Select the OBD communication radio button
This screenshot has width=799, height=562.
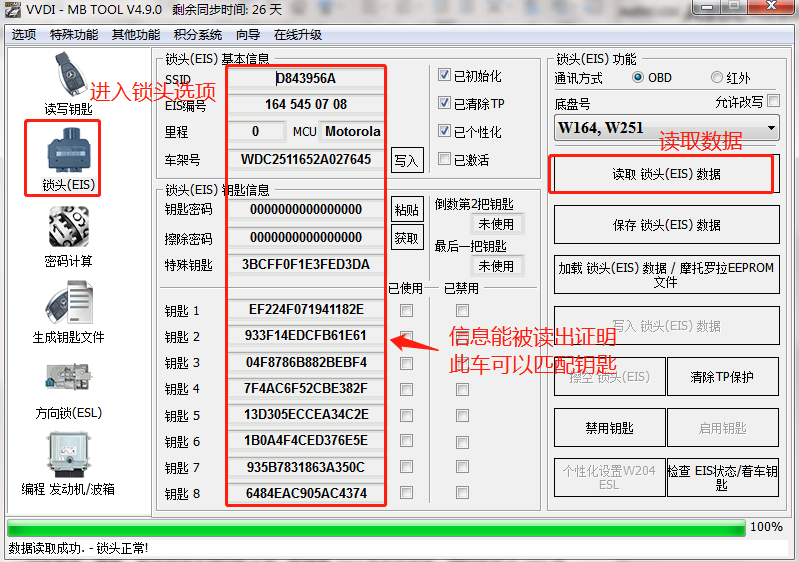[x=637, y=77]
